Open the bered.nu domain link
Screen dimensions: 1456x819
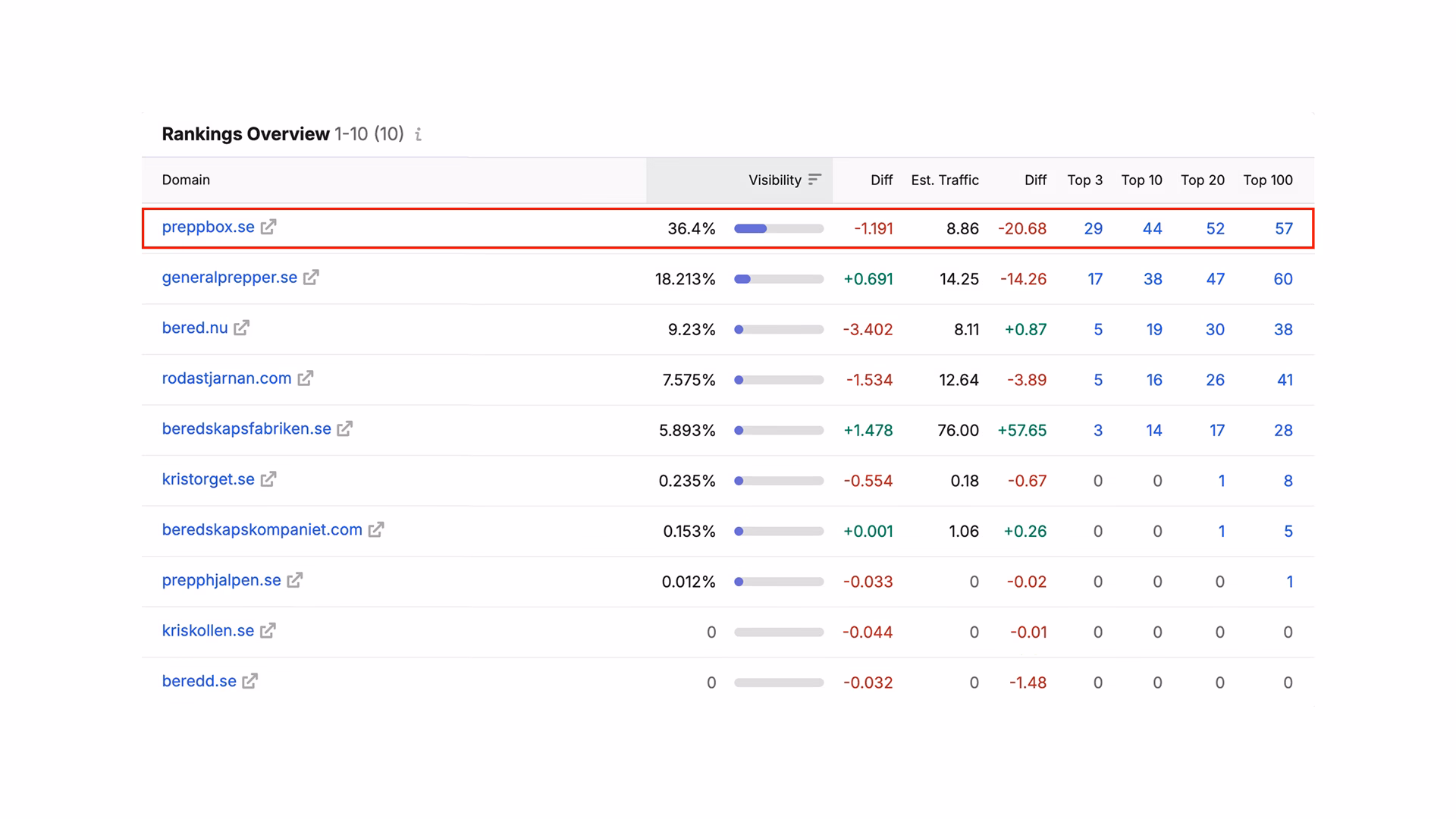194,328
